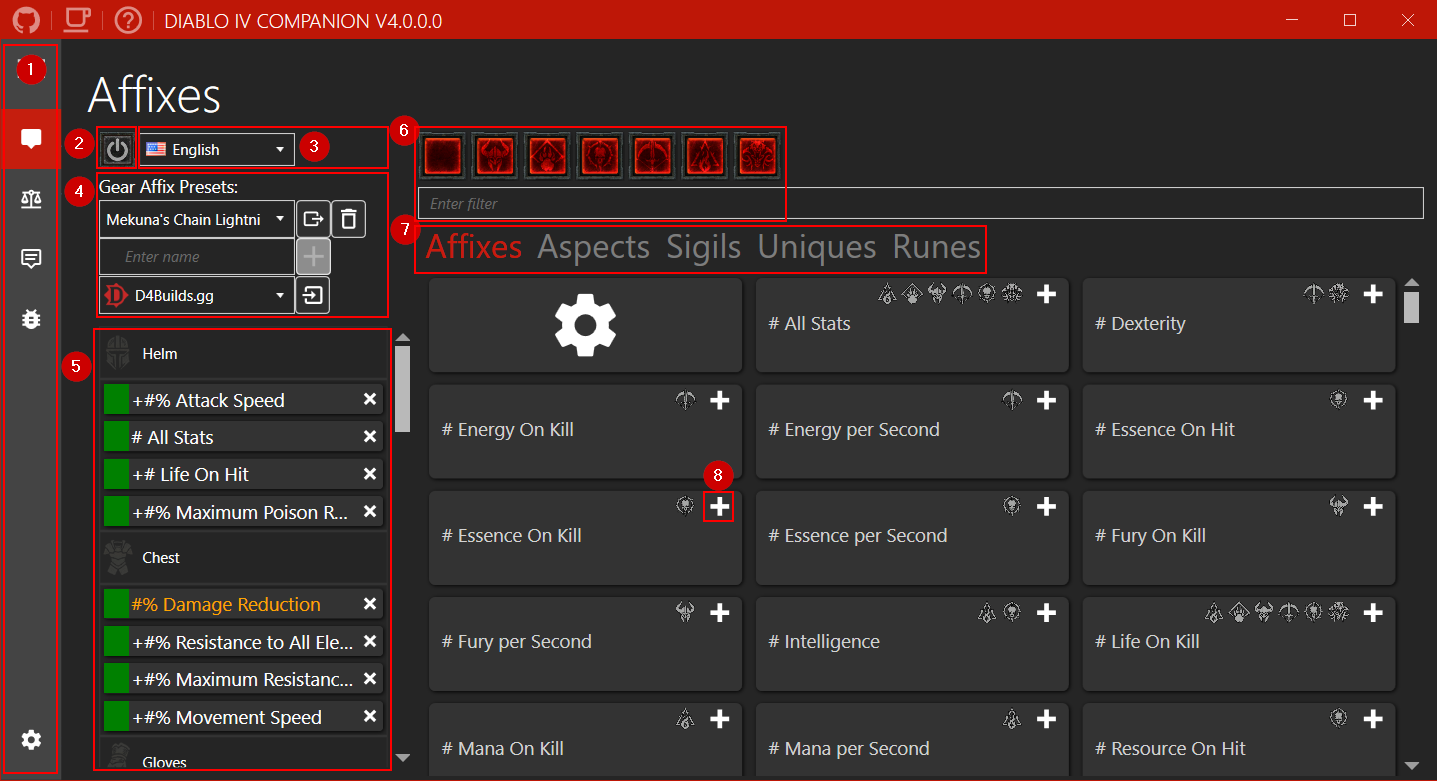Screen dimensions: 1437x781
Task: Import build from D4Builds.gg icon
Action: click(314, 296)
